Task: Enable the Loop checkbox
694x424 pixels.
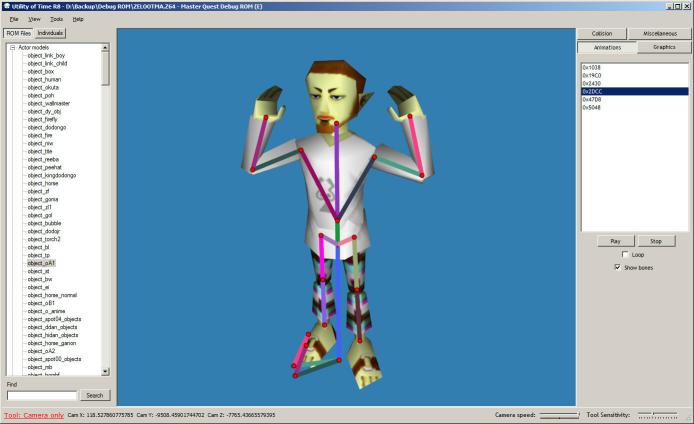Action: [625, 254]
